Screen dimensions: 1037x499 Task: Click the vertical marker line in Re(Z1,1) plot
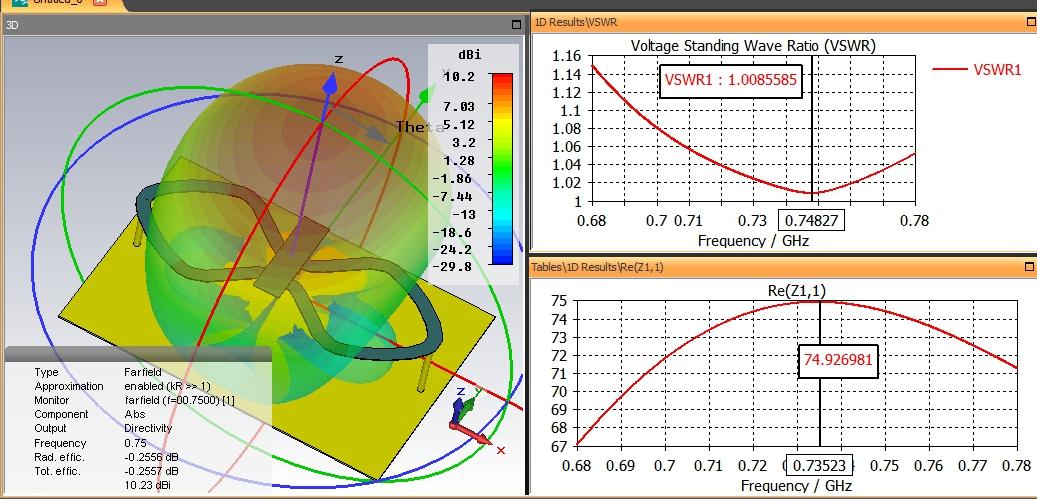[x=820, y=373]
